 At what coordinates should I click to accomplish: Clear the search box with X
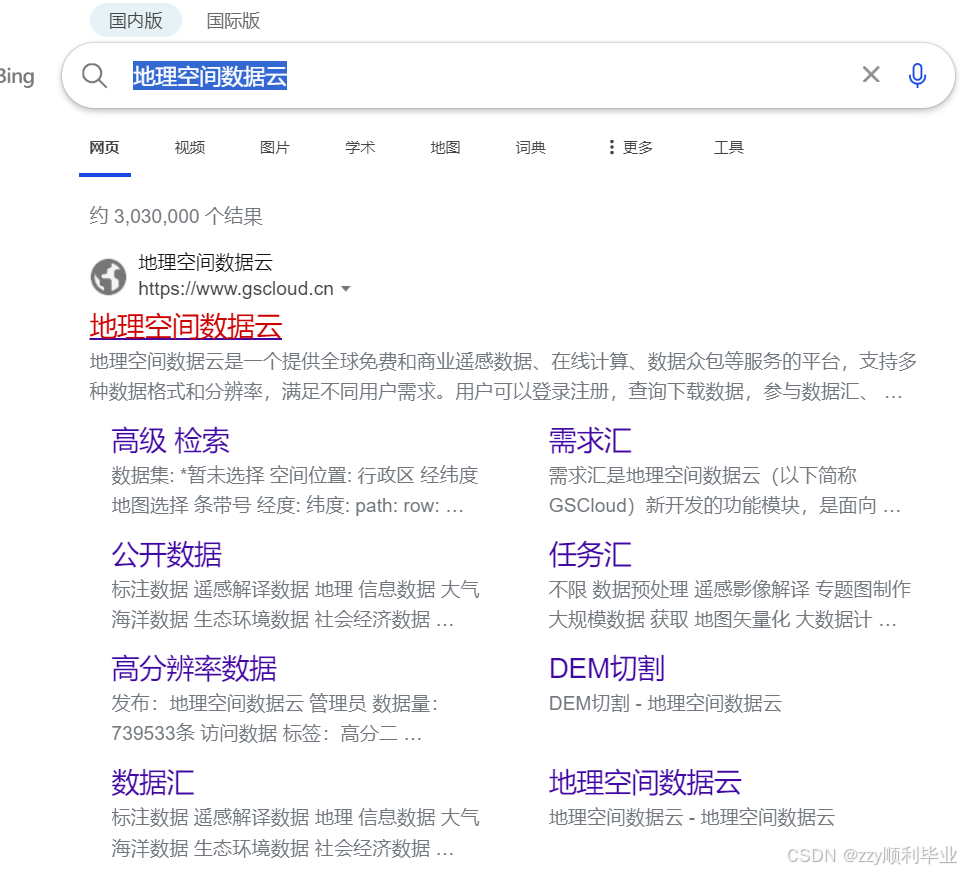[871, 75]
